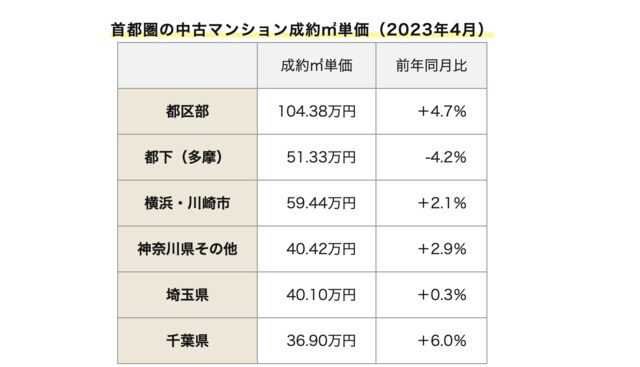Viewport: 640px width, 367px height.
Task: Click the +4.7% change value
Action: coord(442,111)
